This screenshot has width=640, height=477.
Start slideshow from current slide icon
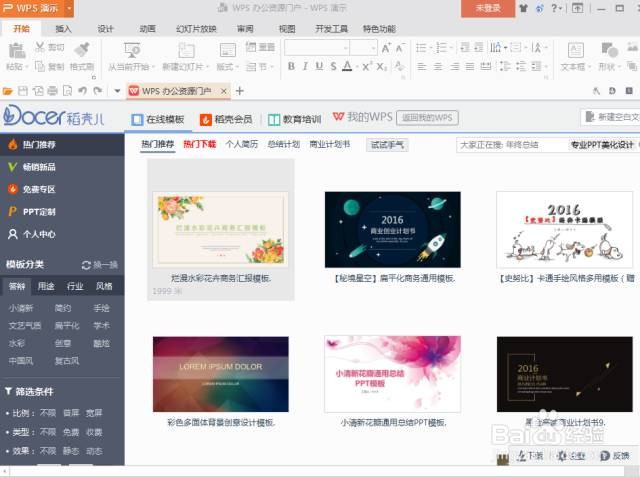pyautogui.click(x=132, y=51)
